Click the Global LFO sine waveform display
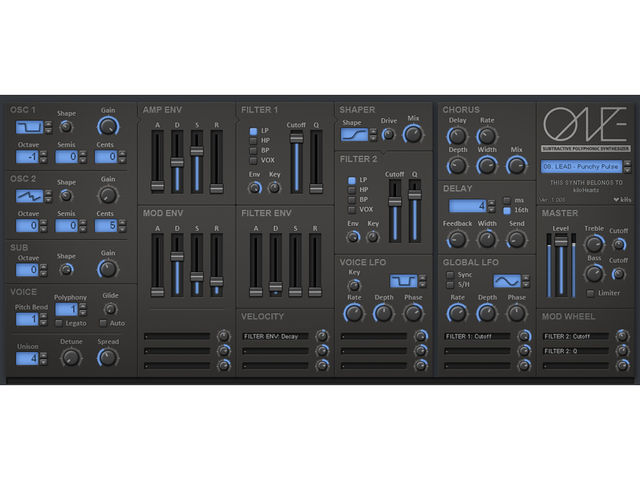 click(x=507, y=281)
